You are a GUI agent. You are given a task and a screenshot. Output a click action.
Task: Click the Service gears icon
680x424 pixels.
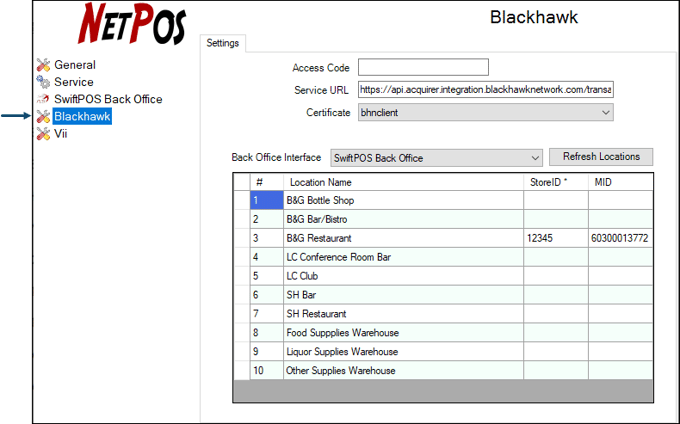[x=43, y=82]
